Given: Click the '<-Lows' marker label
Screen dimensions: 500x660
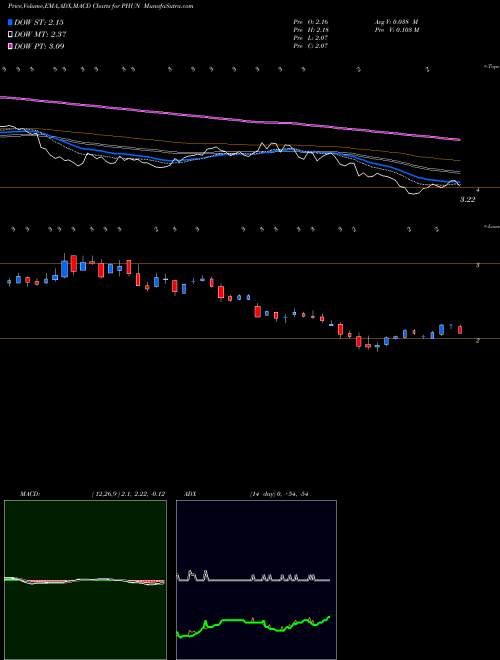Looking at the screenshot, I should click(491, 226).
